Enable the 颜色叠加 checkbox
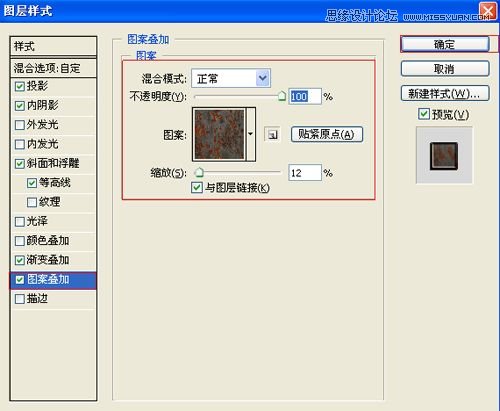Image resolution: width=500 pixels, height=411 pixels. pos(20,241)
